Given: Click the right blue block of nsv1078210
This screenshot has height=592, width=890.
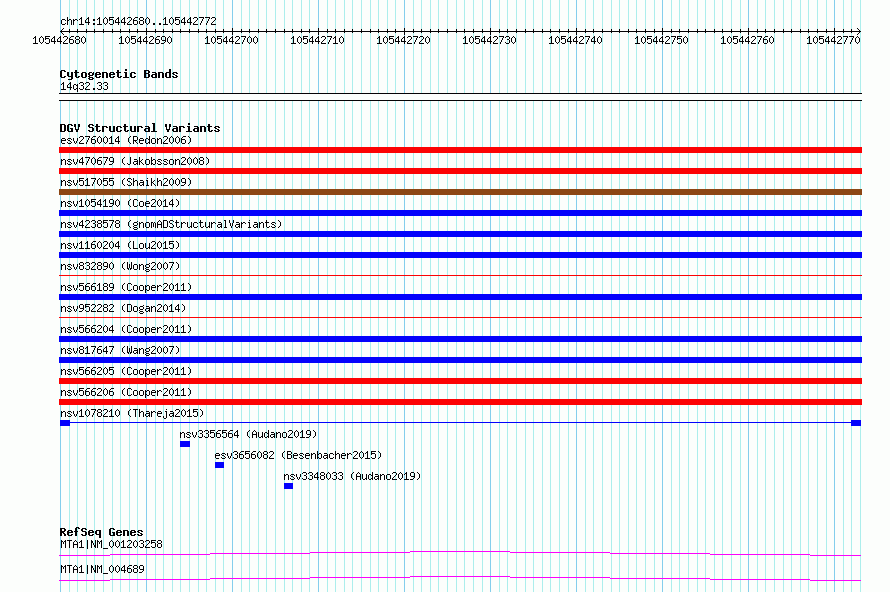Looking at the screenshot, I should coord(856,423).
